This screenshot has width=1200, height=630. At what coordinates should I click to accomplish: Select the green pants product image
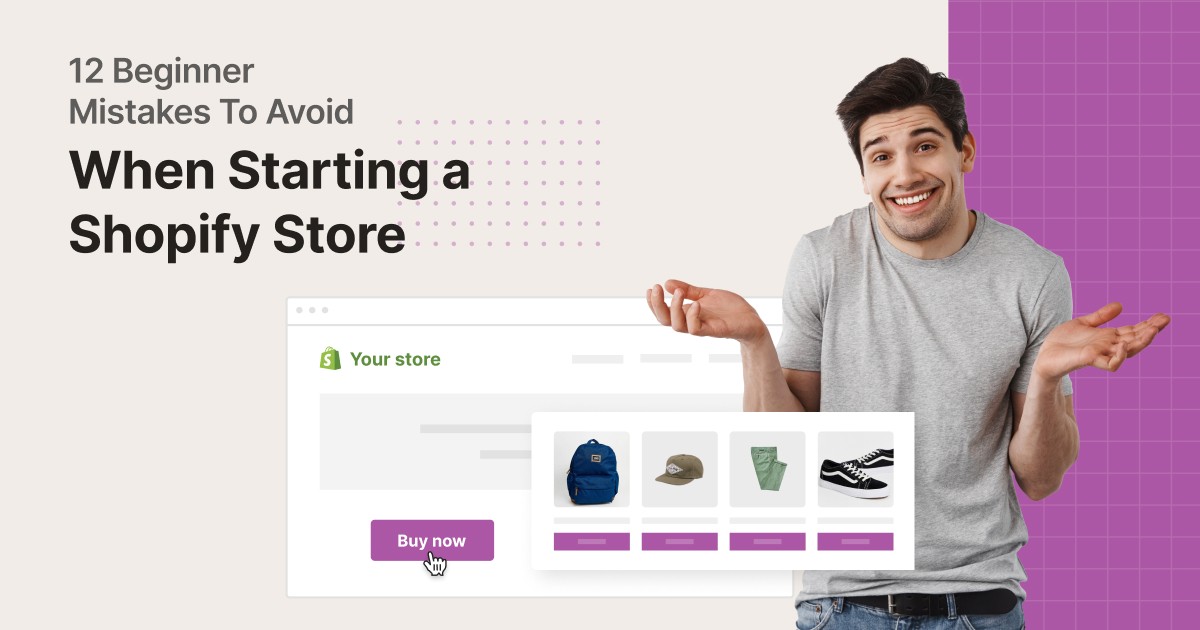[767, 470]
